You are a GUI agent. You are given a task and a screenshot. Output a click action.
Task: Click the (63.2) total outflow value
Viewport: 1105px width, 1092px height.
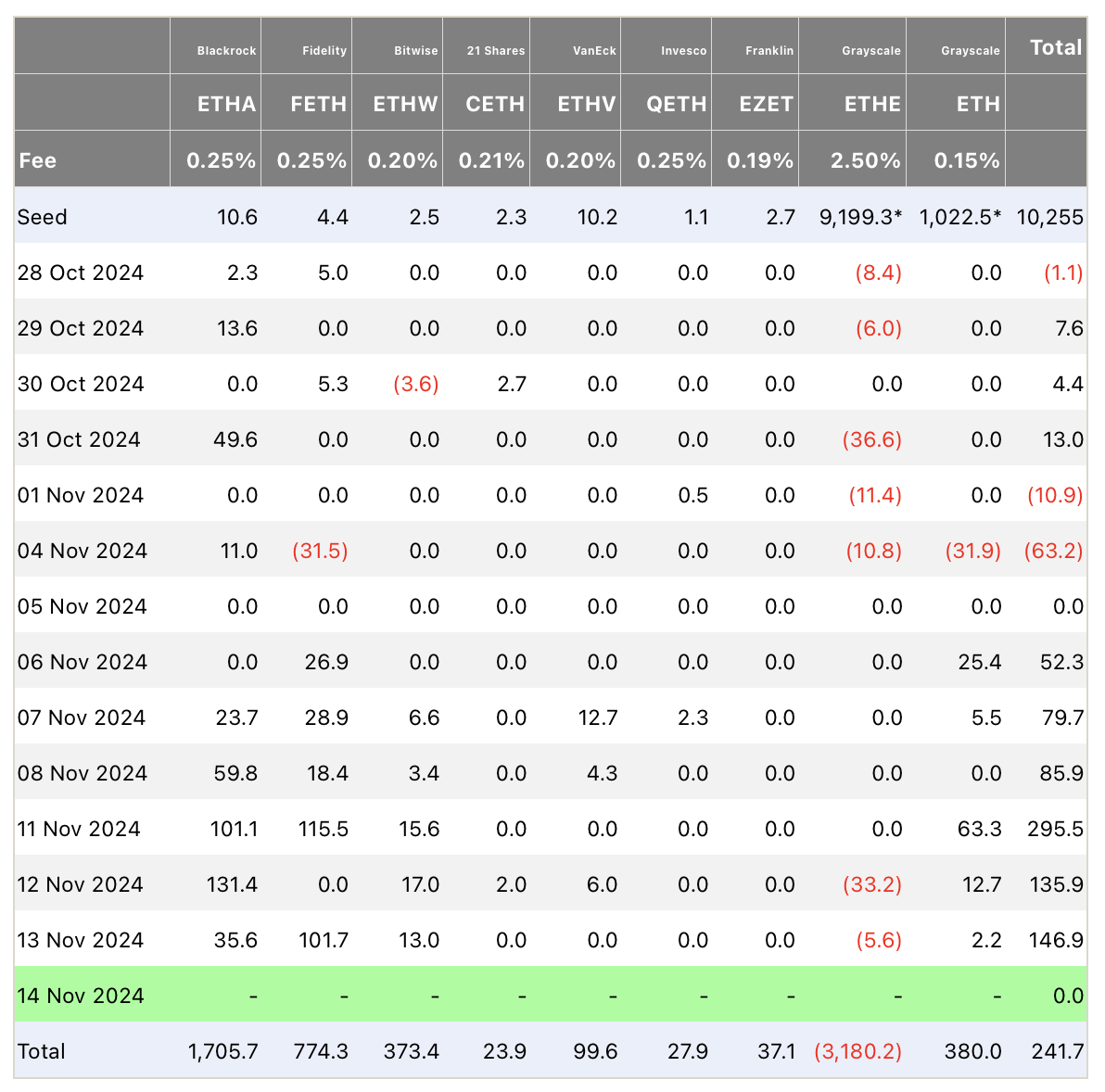point(1054,551)
